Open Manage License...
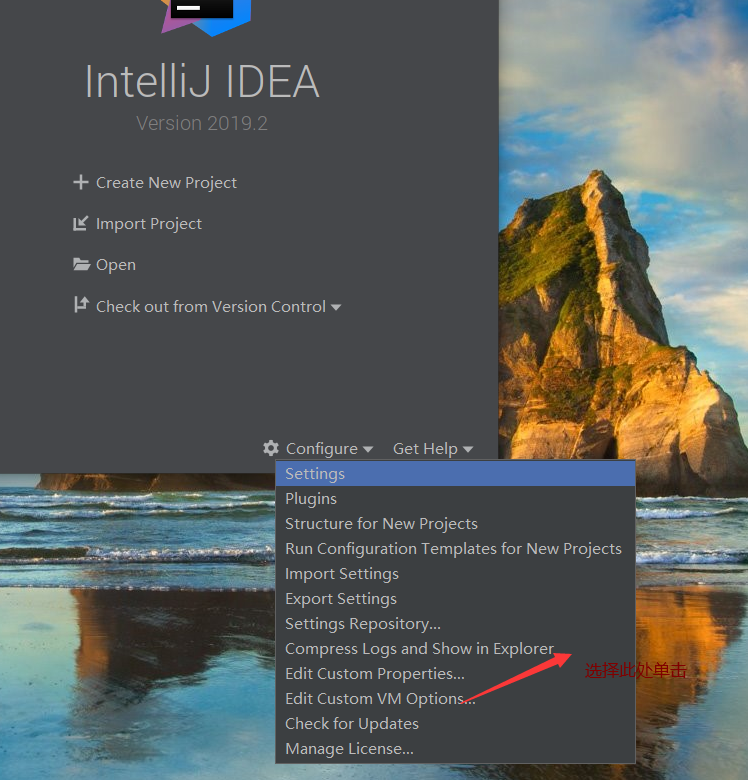 coord(455,749)
